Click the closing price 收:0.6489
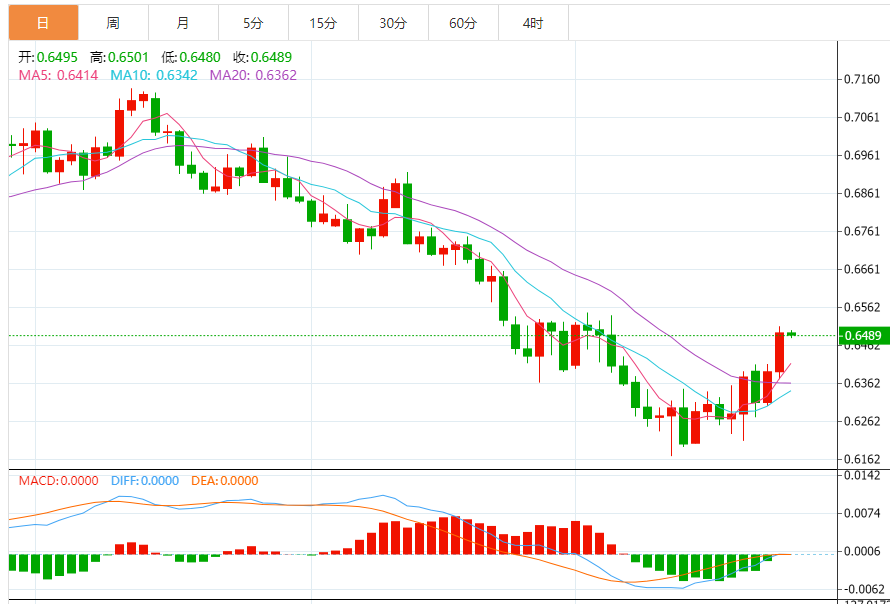 262,57
